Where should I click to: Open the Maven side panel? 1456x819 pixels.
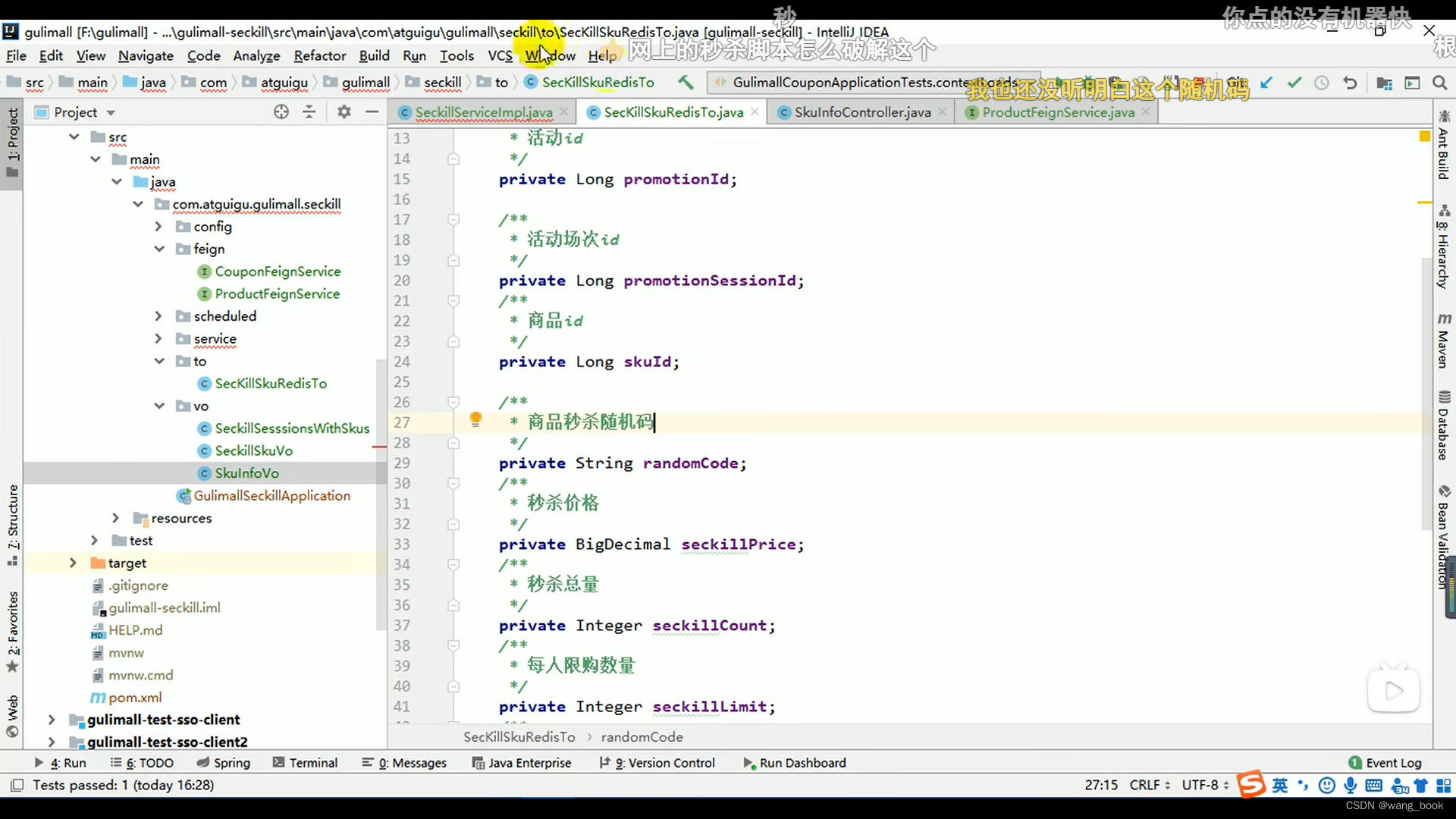[1444, 340]
